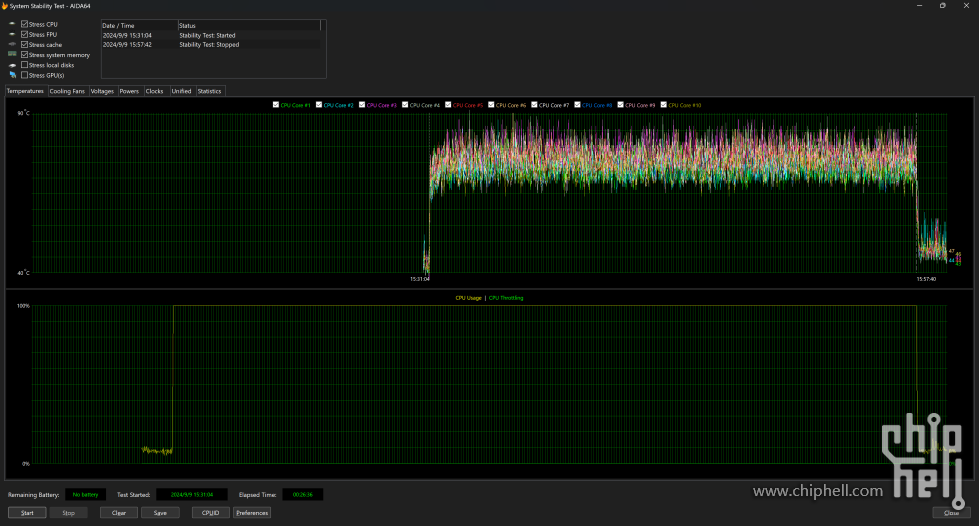Click the cache chip icon beside Stress cache
Viewport: 979px width, 526px height.
[12, 44]
